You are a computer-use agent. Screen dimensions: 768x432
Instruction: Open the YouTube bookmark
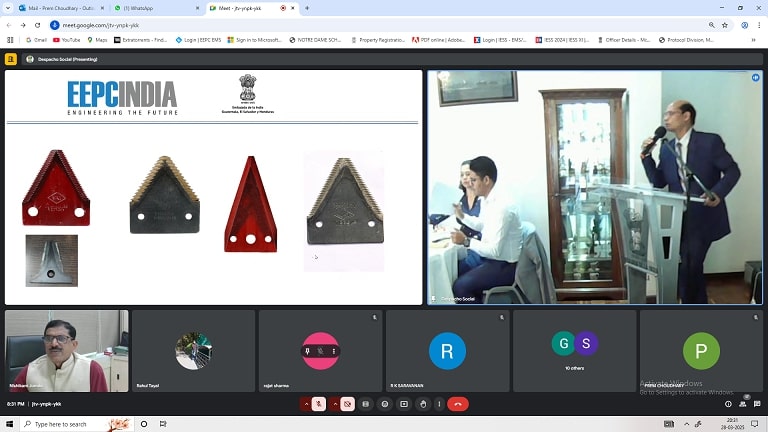67,40
